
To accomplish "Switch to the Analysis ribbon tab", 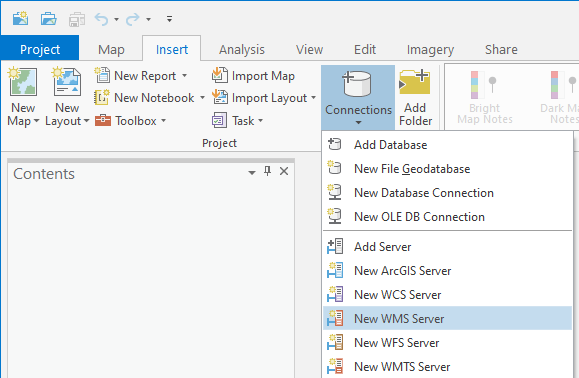I will [242, 49].
